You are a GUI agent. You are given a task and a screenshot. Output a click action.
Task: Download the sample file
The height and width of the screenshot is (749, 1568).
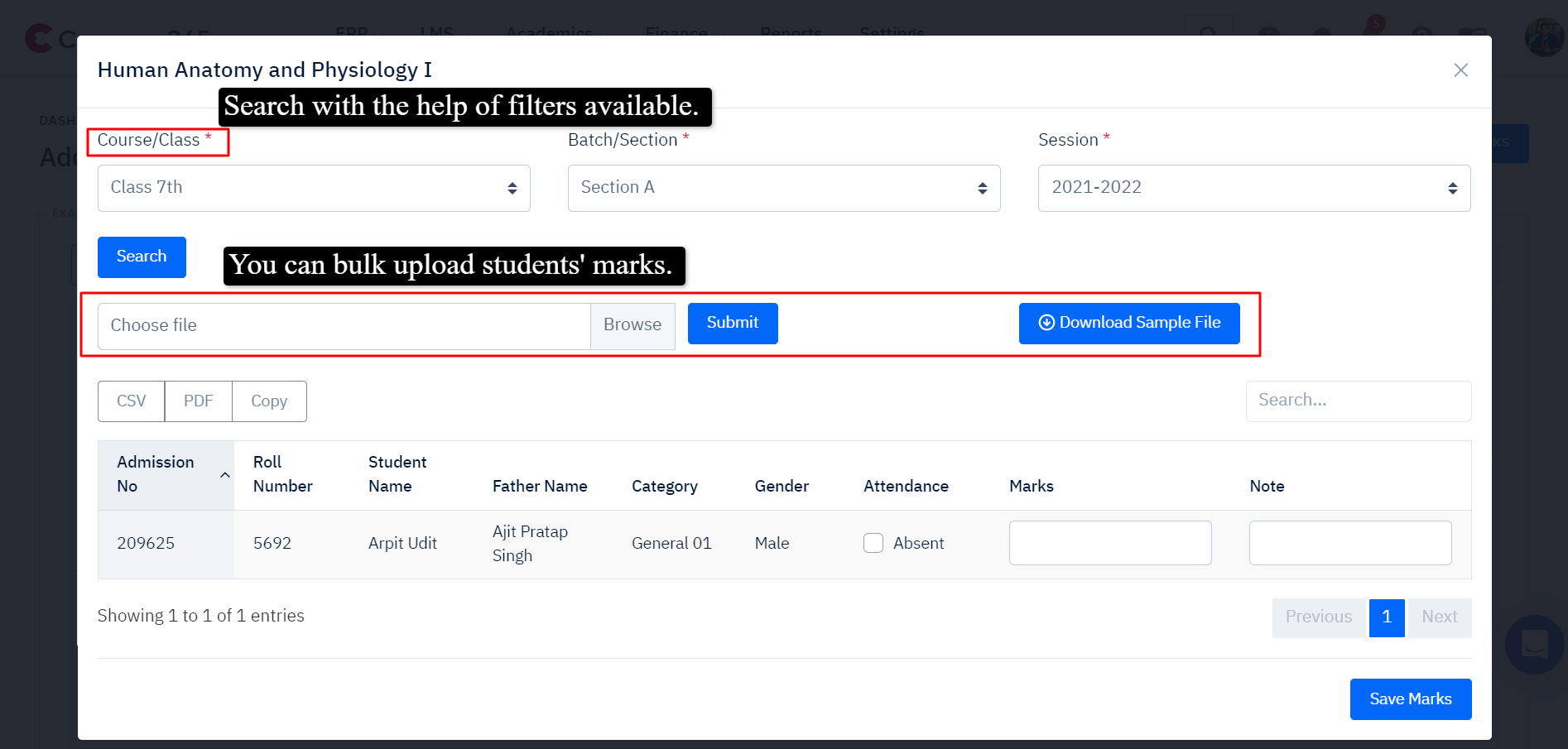[1129, 323]
